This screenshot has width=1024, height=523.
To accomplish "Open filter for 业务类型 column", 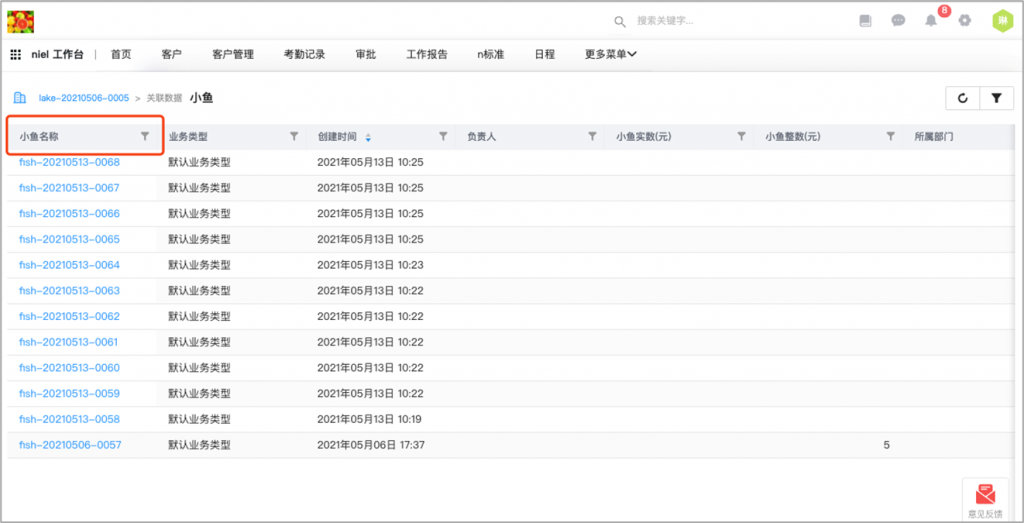I will (294, 136).
